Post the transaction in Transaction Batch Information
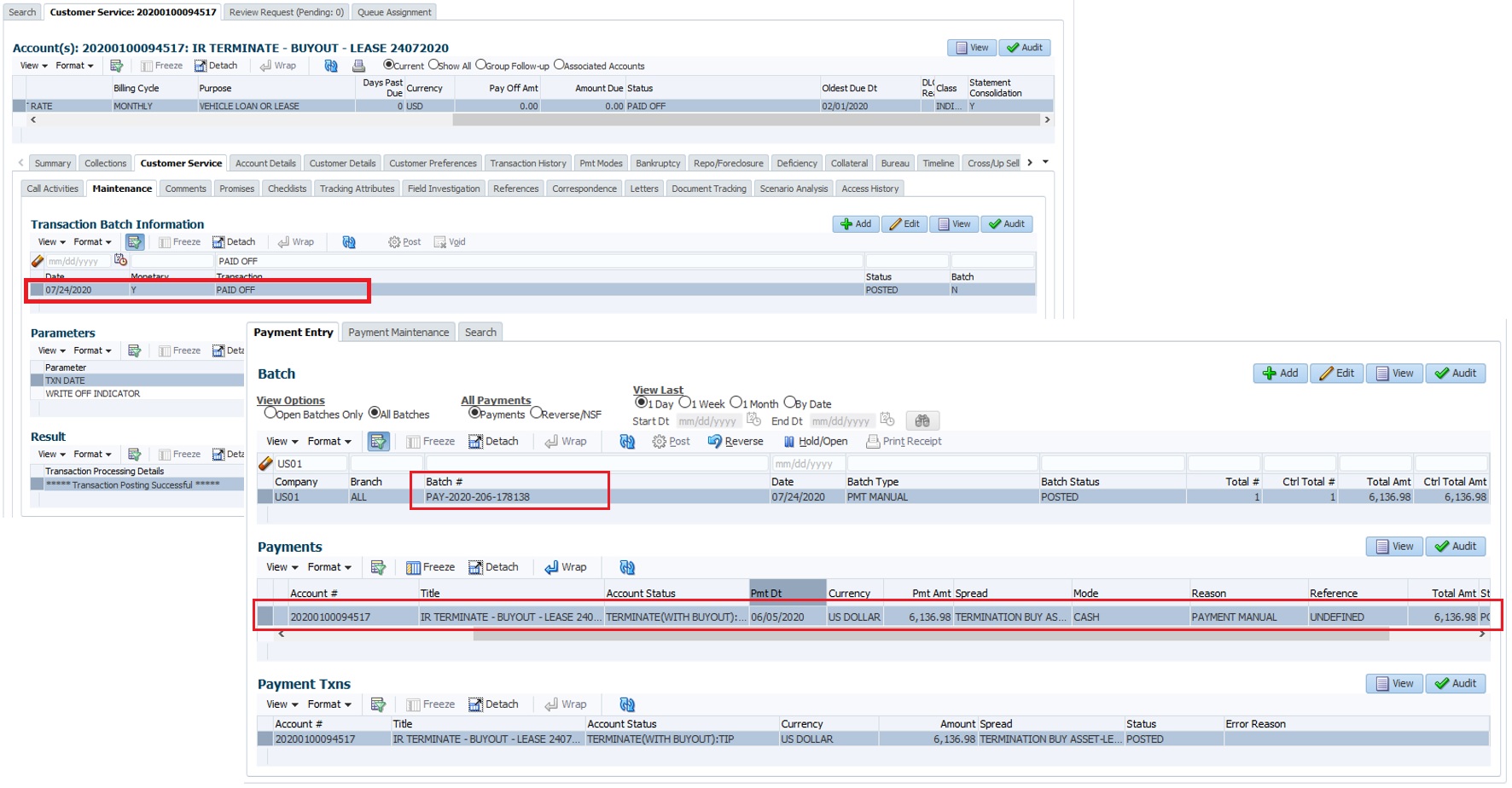 point(404,242)
